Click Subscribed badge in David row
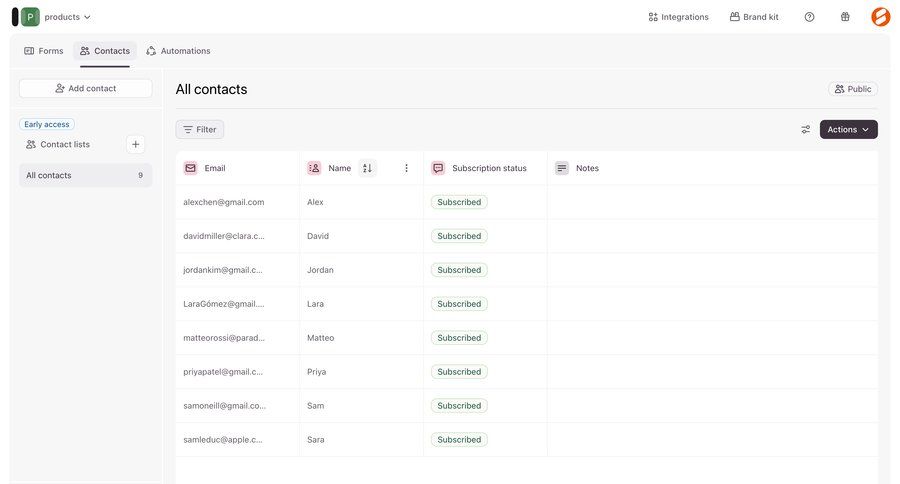 tap(459, 236)
